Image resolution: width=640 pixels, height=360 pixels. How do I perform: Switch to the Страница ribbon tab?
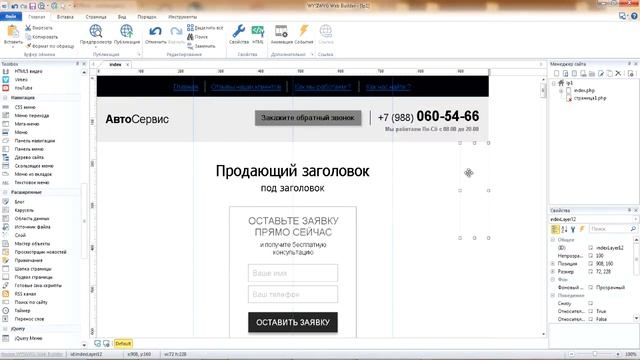point(96,17)
